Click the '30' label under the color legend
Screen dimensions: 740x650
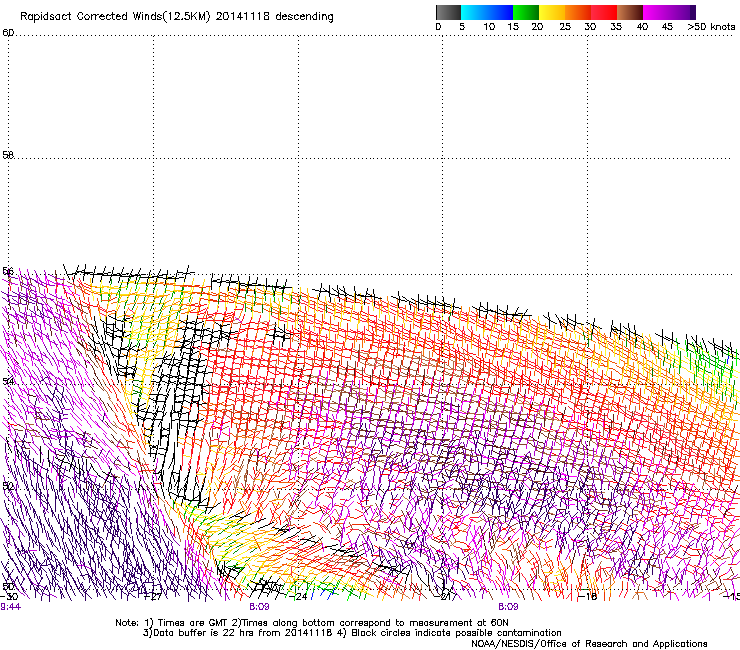(x=590, y=27)
